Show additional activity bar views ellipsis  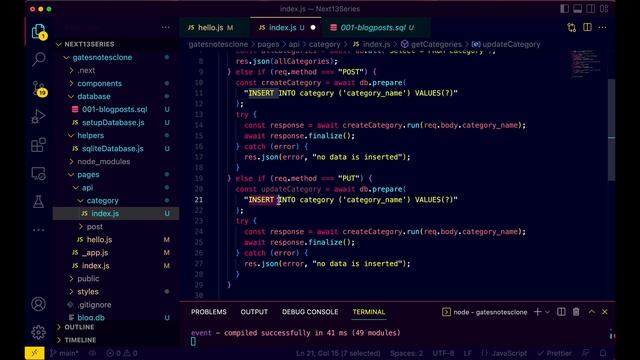[38, 230]
